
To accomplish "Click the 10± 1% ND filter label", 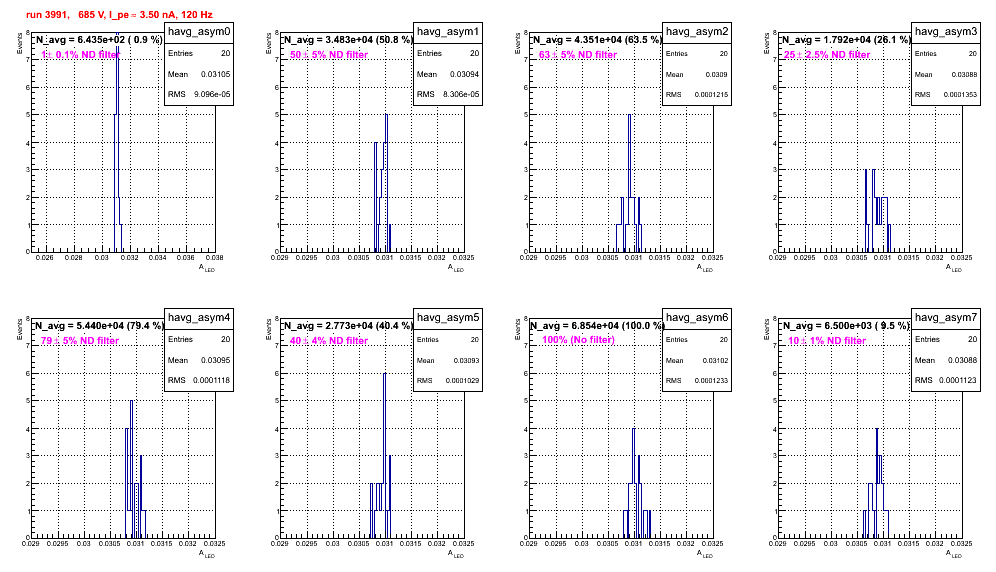I will [827, 341].
